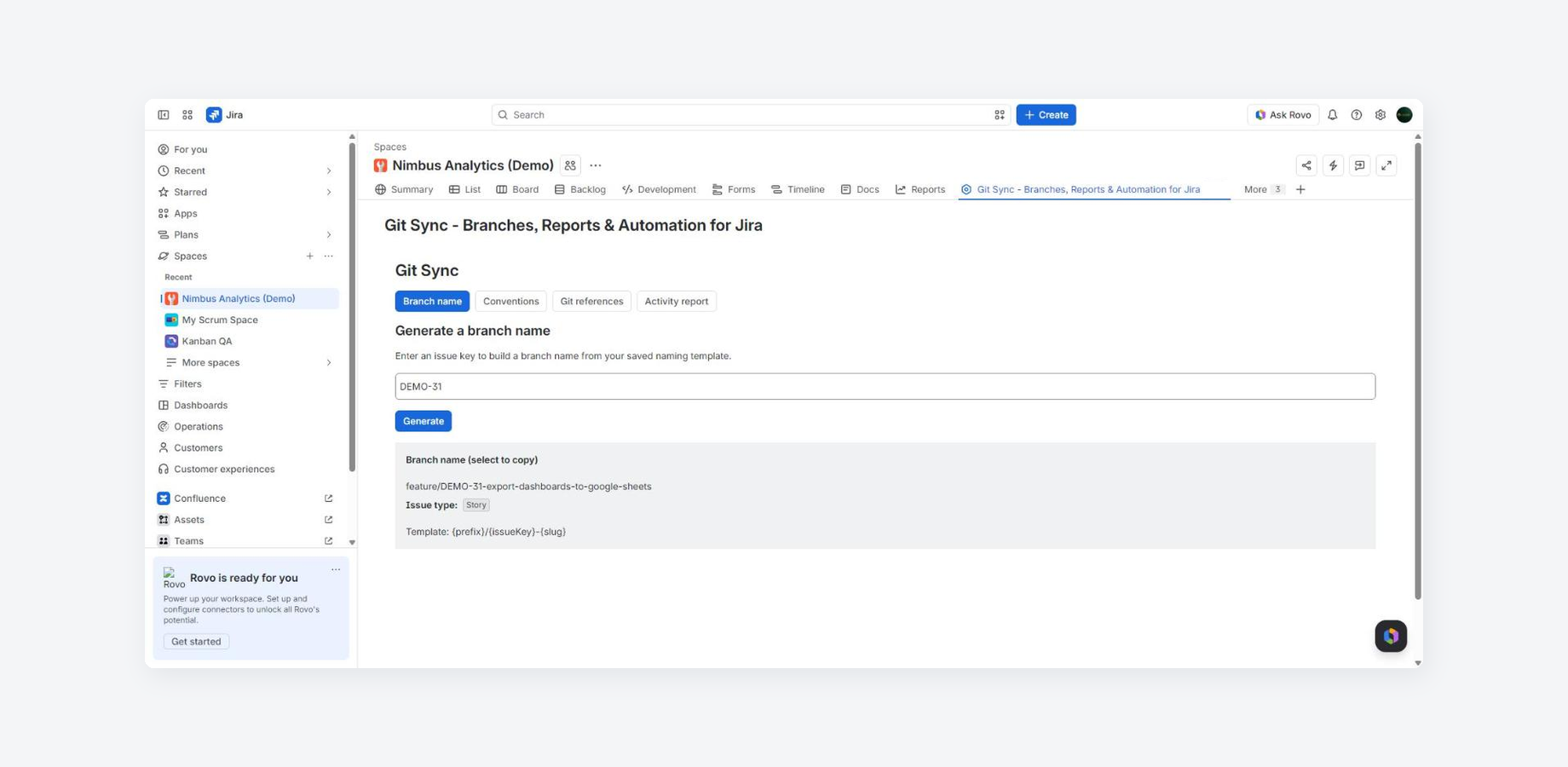The height and width of the screenshot is (767, 1568).
Task: Click Get started in Rovo card
Action: (x=196, y=642)
